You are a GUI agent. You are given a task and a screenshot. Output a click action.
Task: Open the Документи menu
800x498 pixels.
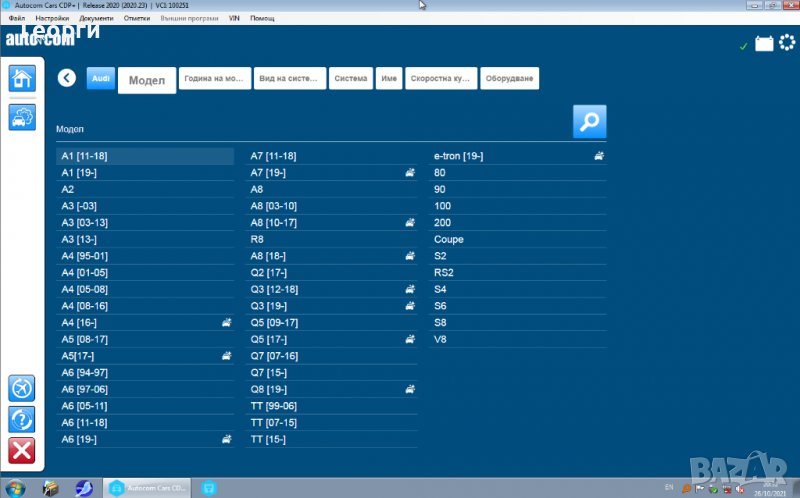[96, 18]
